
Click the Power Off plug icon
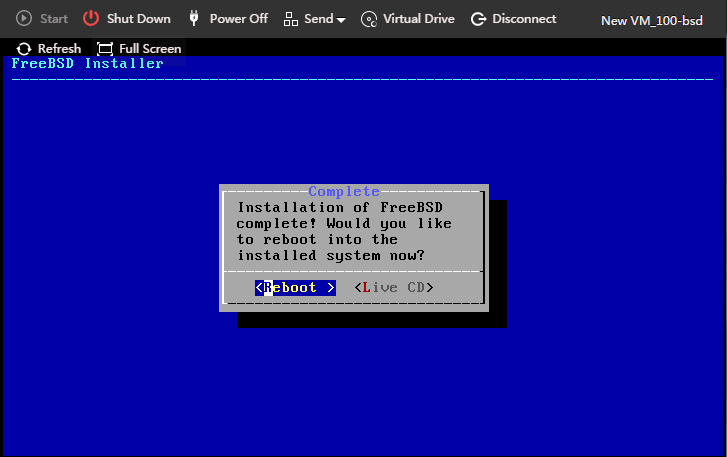click(194, 19)
